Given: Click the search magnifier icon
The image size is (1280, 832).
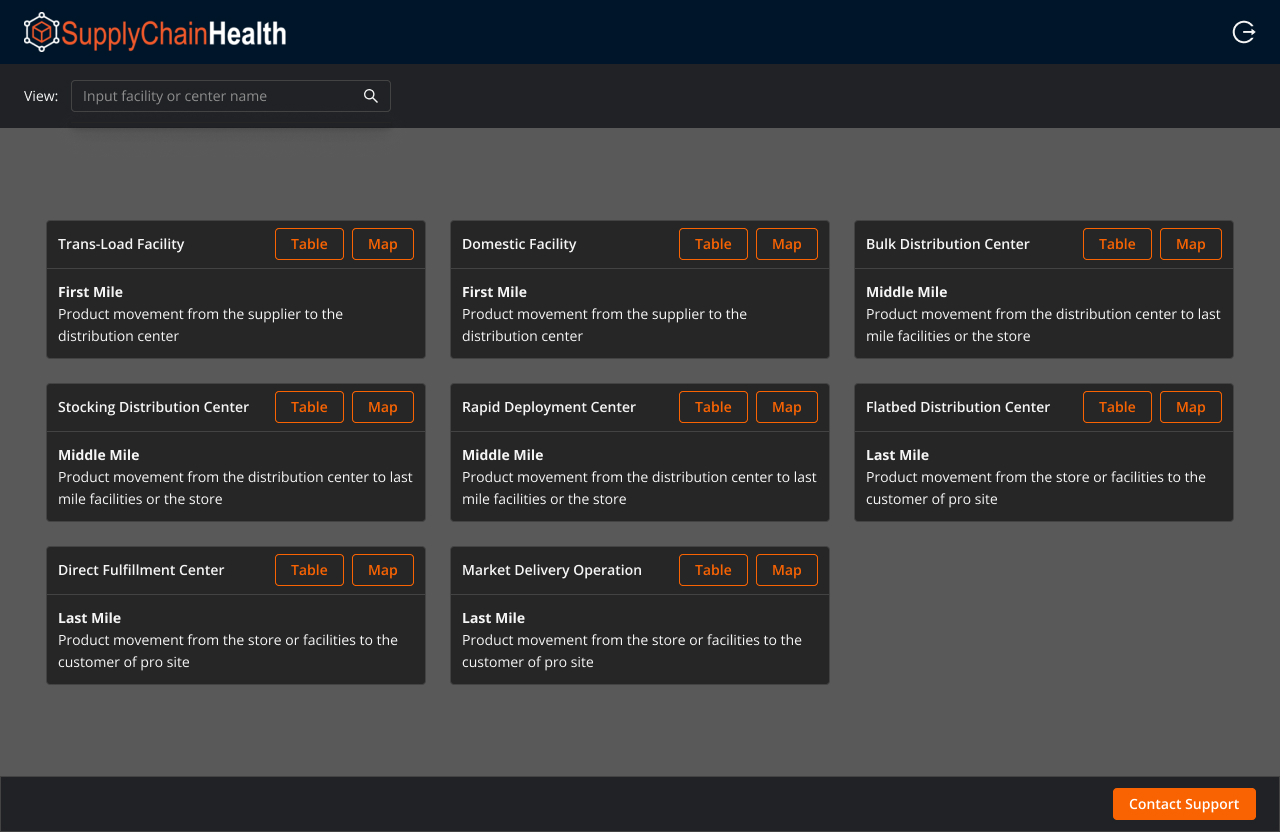Looking at the screenshot, I should [x=370, y=96].
